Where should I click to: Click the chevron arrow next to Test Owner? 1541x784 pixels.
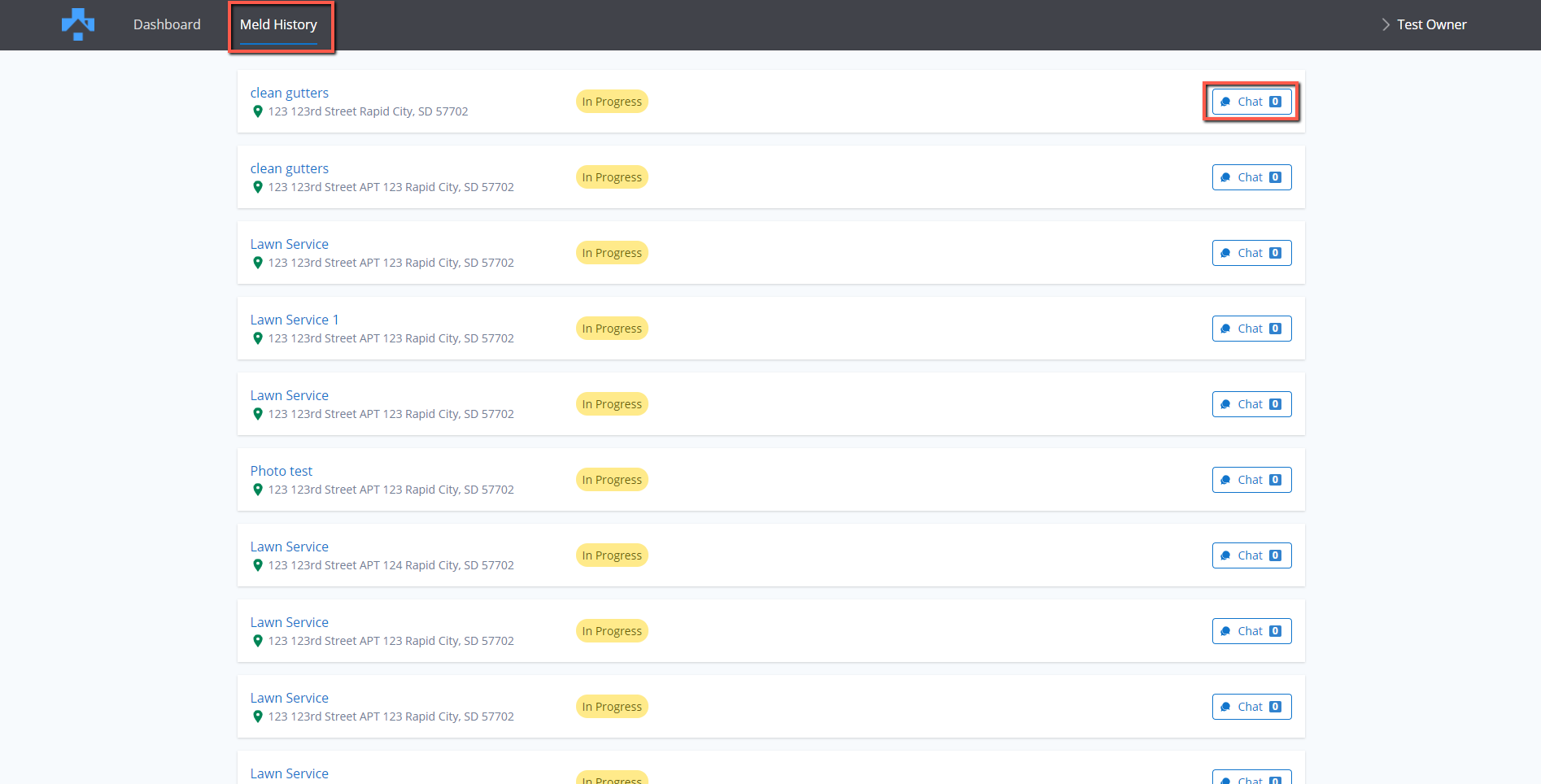tap(1386, 24)
